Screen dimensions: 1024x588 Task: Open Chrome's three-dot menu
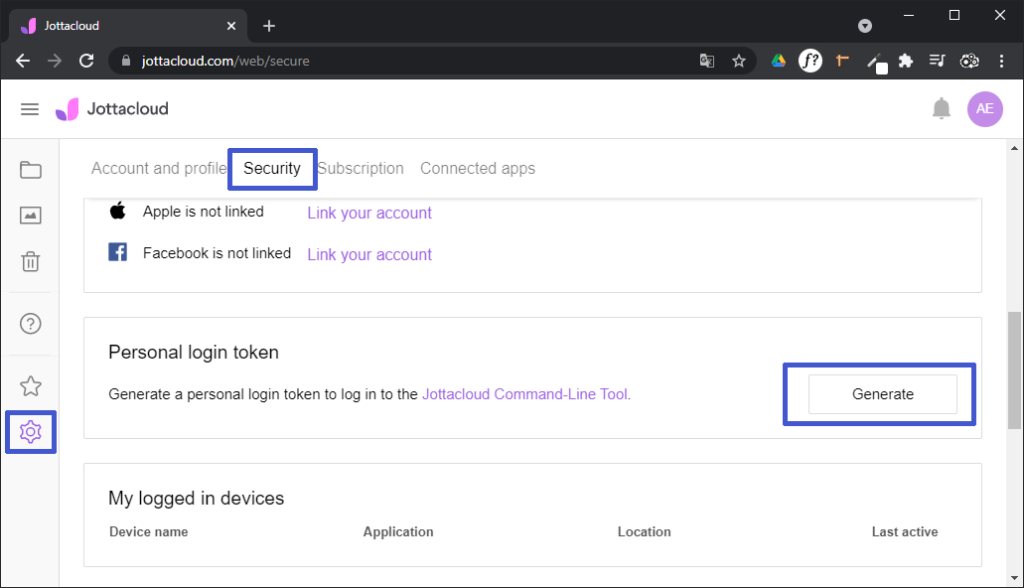(x=1001, y=61)
